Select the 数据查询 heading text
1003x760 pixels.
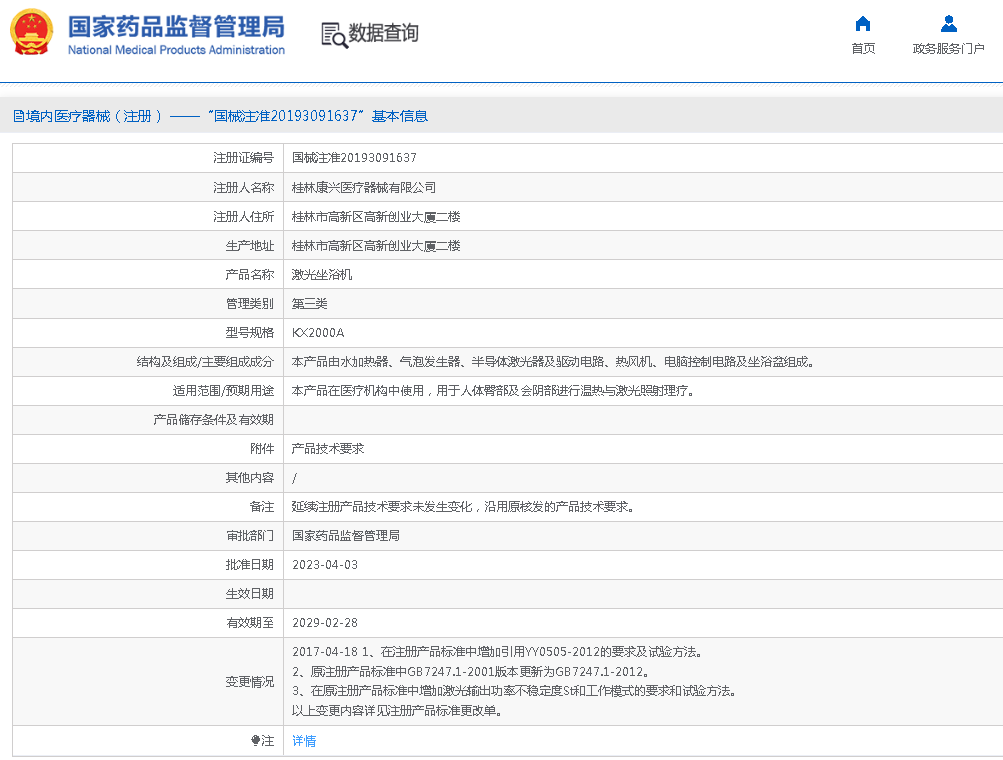click(x=383, y=33)
